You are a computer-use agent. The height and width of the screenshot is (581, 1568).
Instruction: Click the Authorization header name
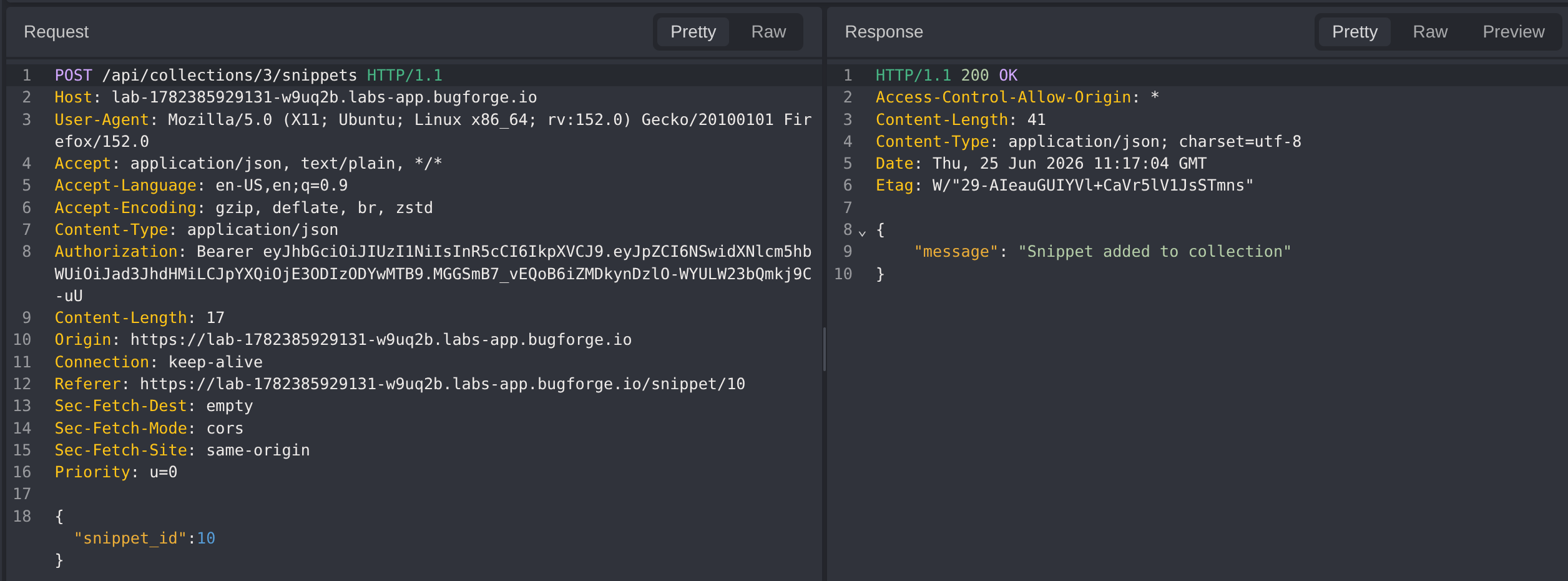coord(116,252)
